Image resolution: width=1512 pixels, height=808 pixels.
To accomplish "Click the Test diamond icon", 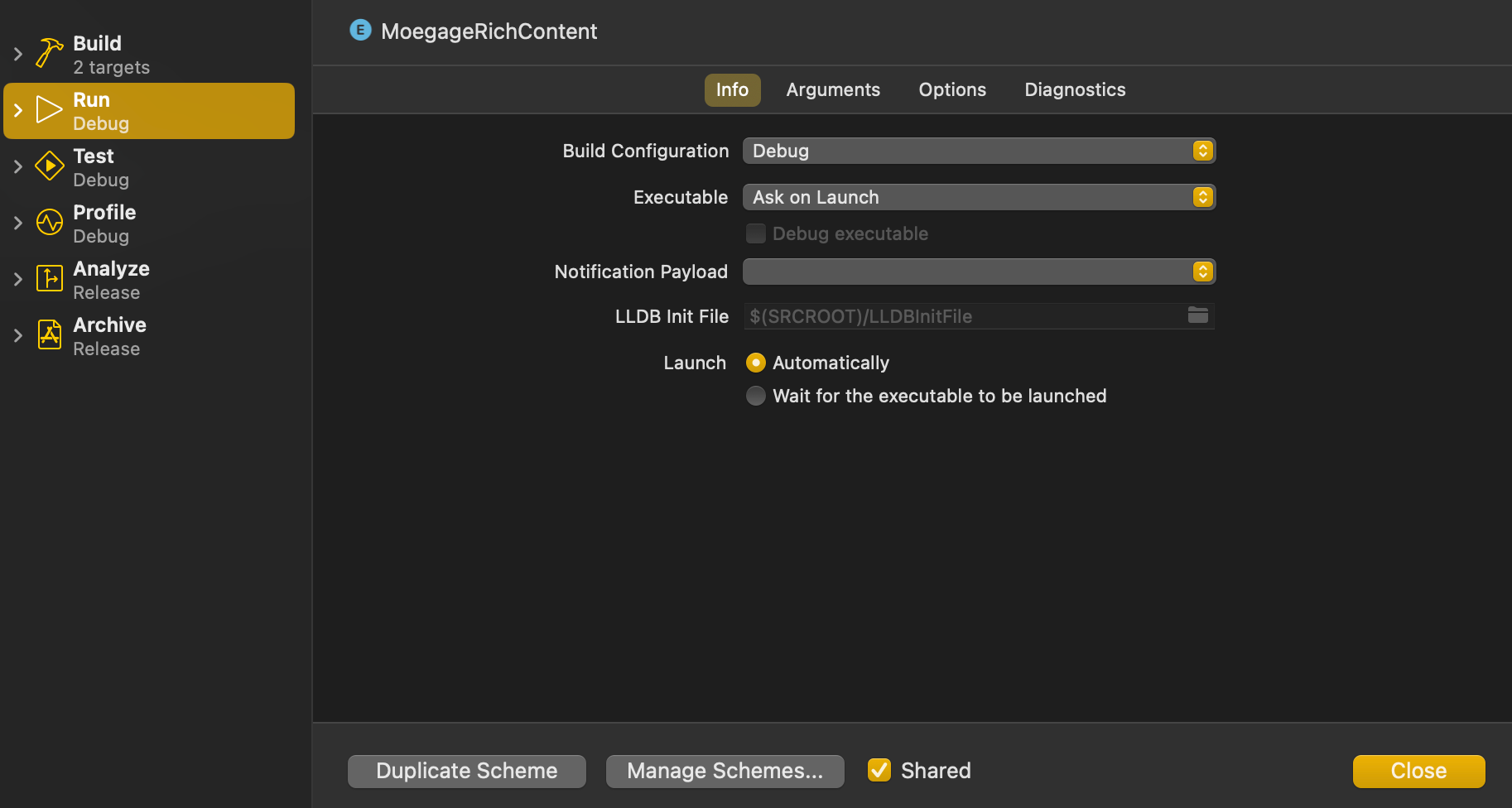I will pos(49,166).
